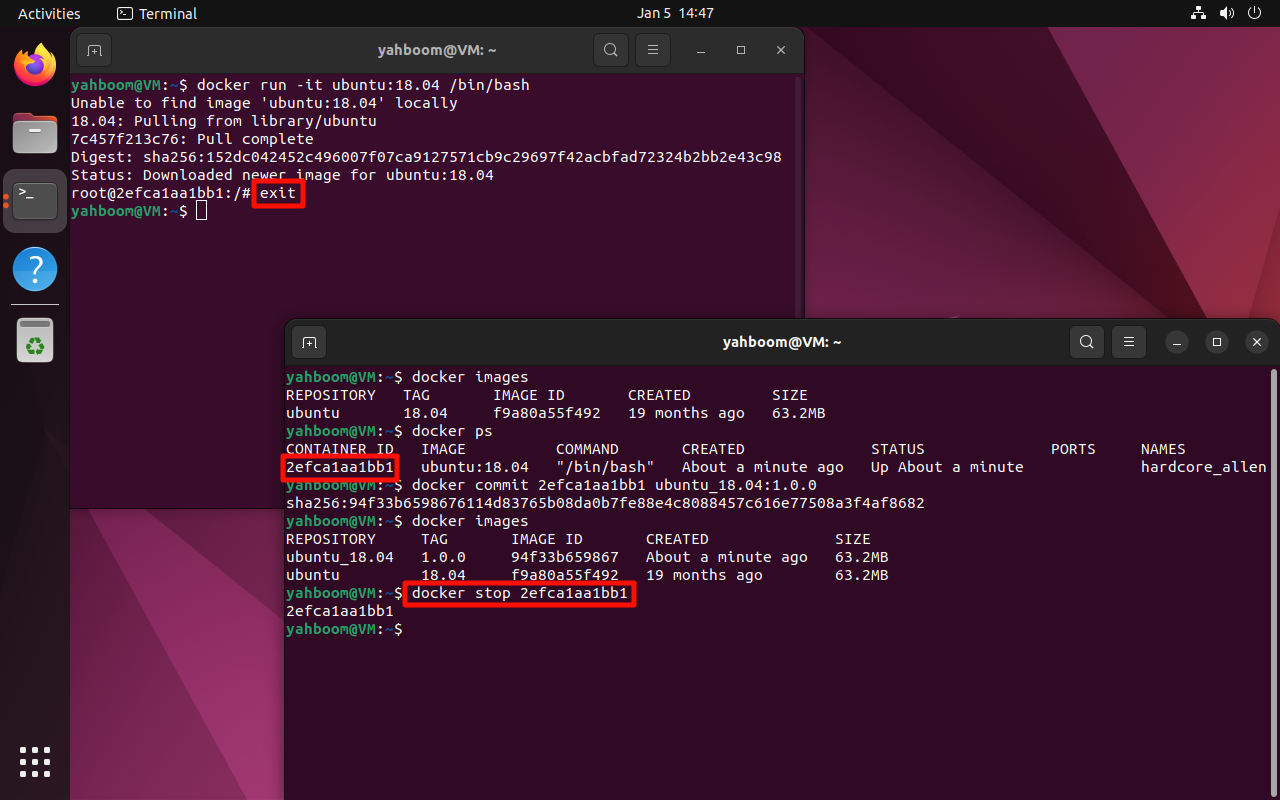Click 'hardcore_allen' container name

pos(1204,467)
